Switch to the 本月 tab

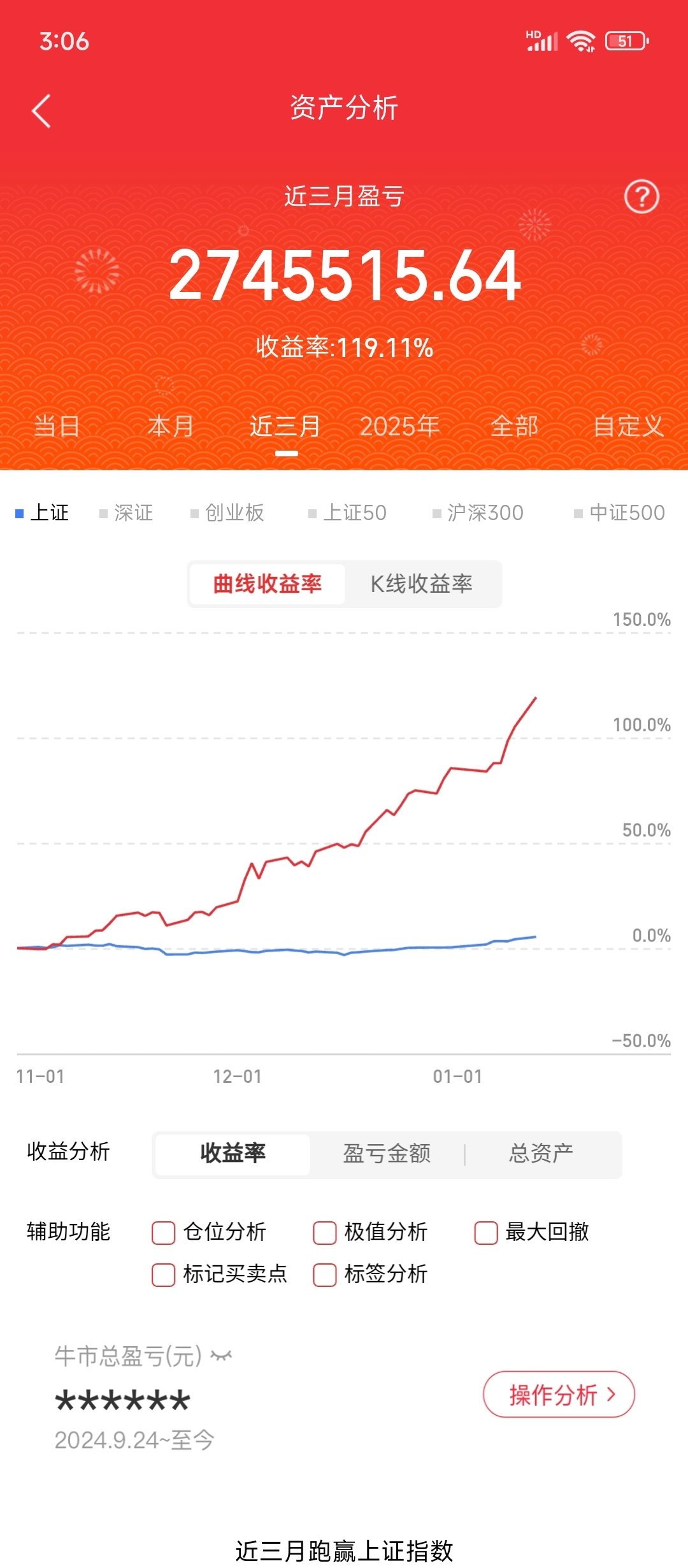tap(171, 426)
